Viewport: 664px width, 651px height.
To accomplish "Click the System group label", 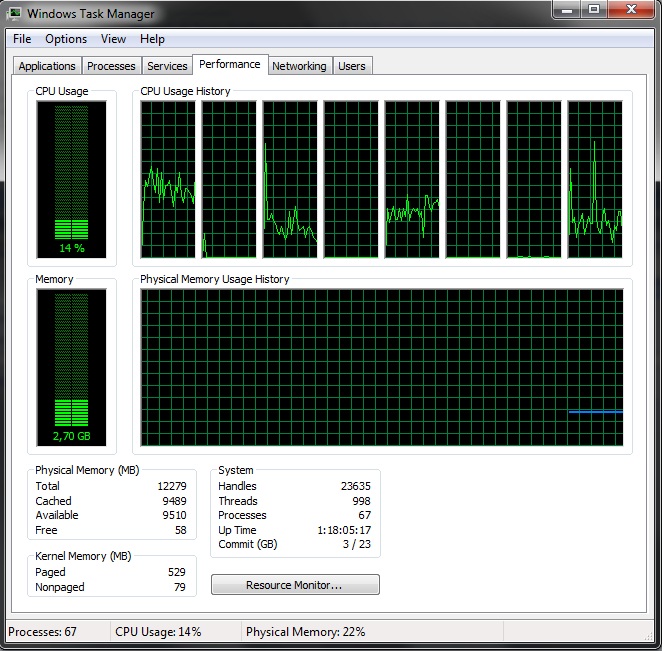I will click(x=235, y=470).
